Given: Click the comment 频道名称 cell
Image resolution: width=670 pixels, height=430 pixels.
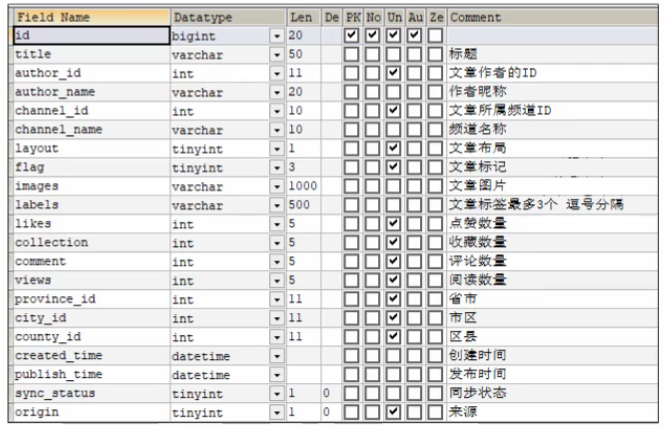Looking at the screenshot, I should tap(477, 129).
